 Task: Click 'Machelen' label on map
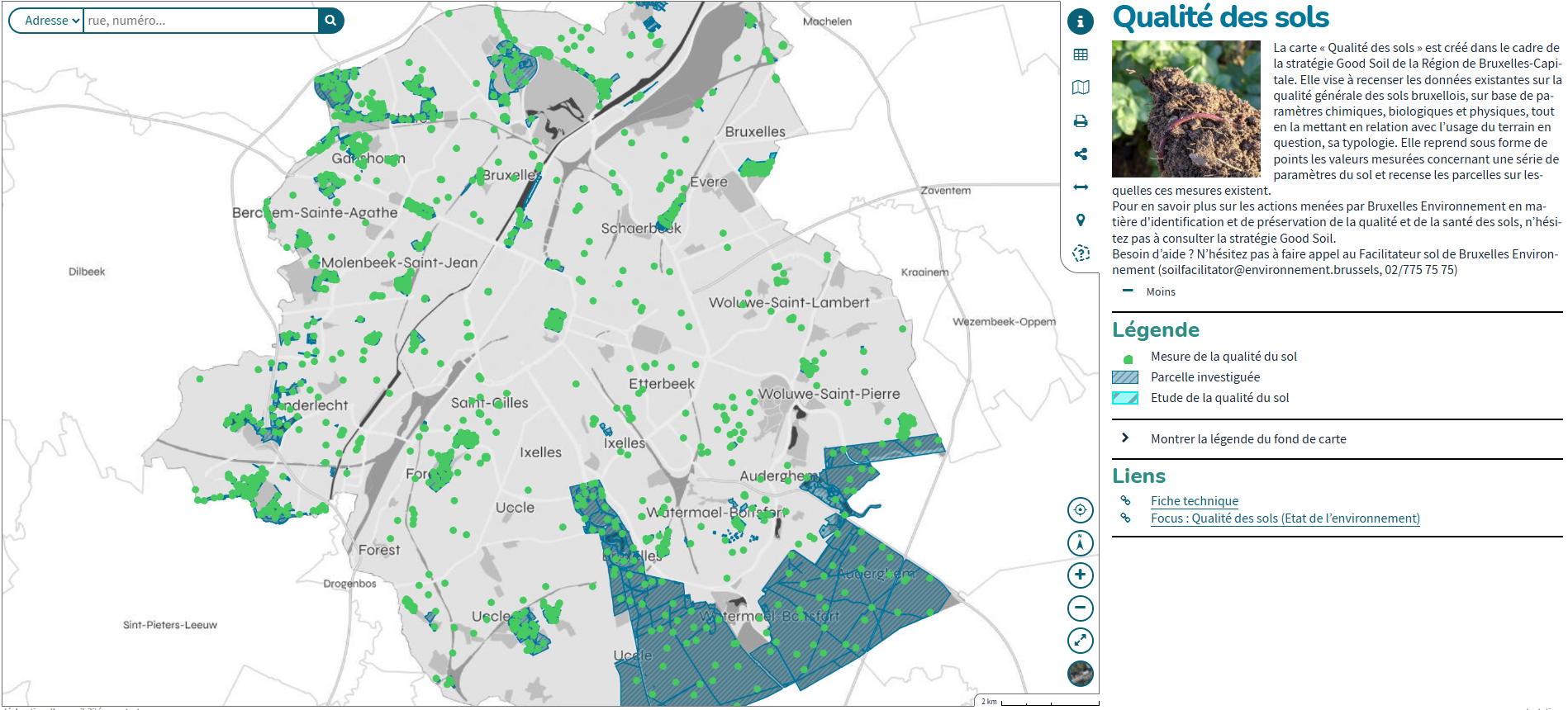(x=827, y=21)
